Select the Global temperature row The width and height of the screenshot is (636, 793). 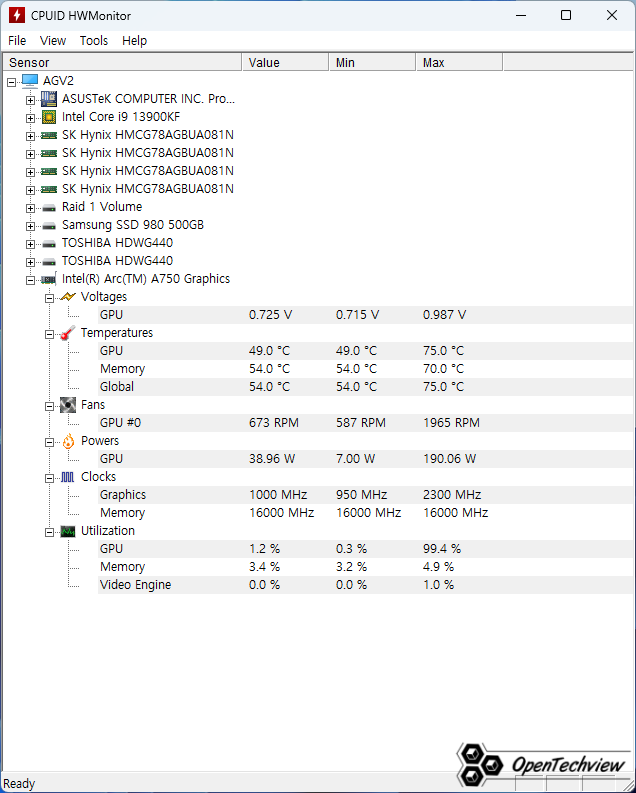pos(365,387)
